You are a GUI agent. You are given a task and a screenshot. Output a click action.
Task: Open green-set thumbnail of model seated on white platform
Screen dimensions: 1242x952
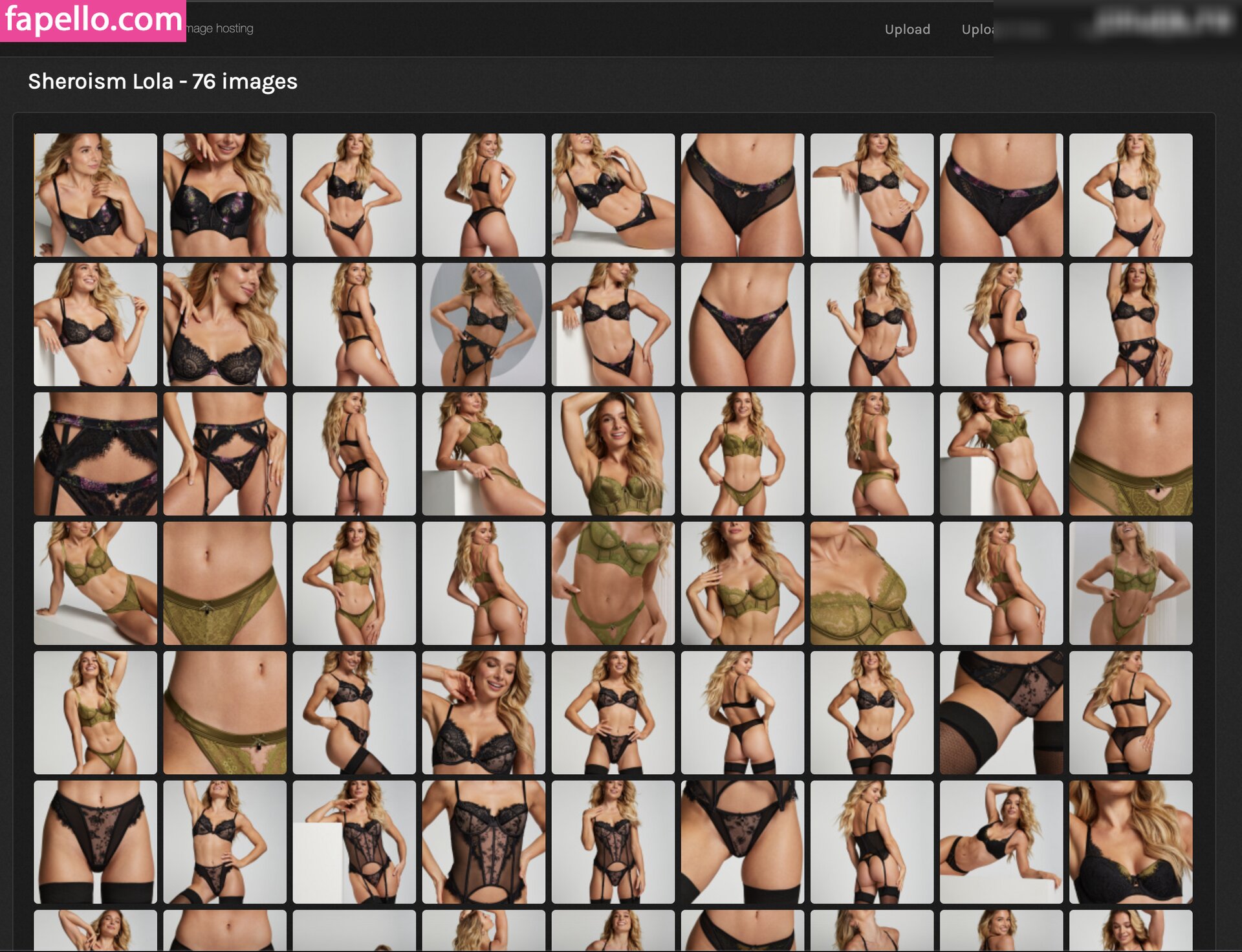pos(95,583)
